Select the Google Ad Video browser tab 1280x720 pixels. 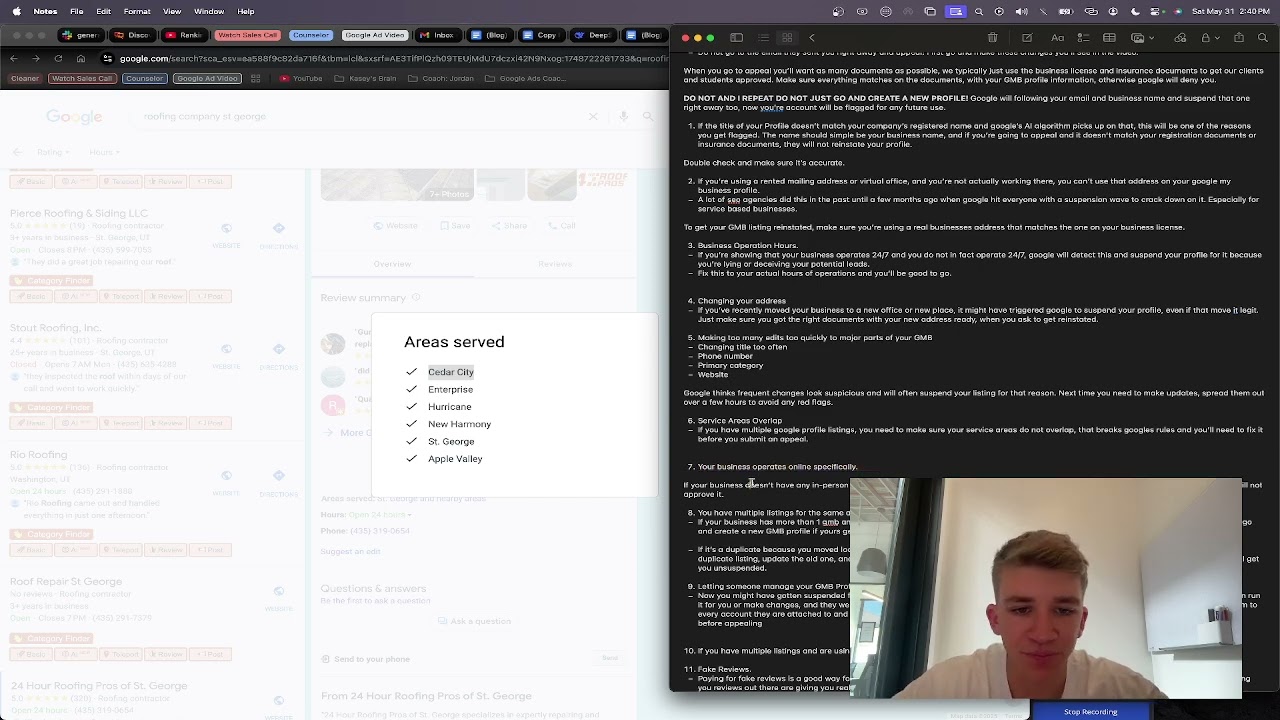tap(374, 35)
